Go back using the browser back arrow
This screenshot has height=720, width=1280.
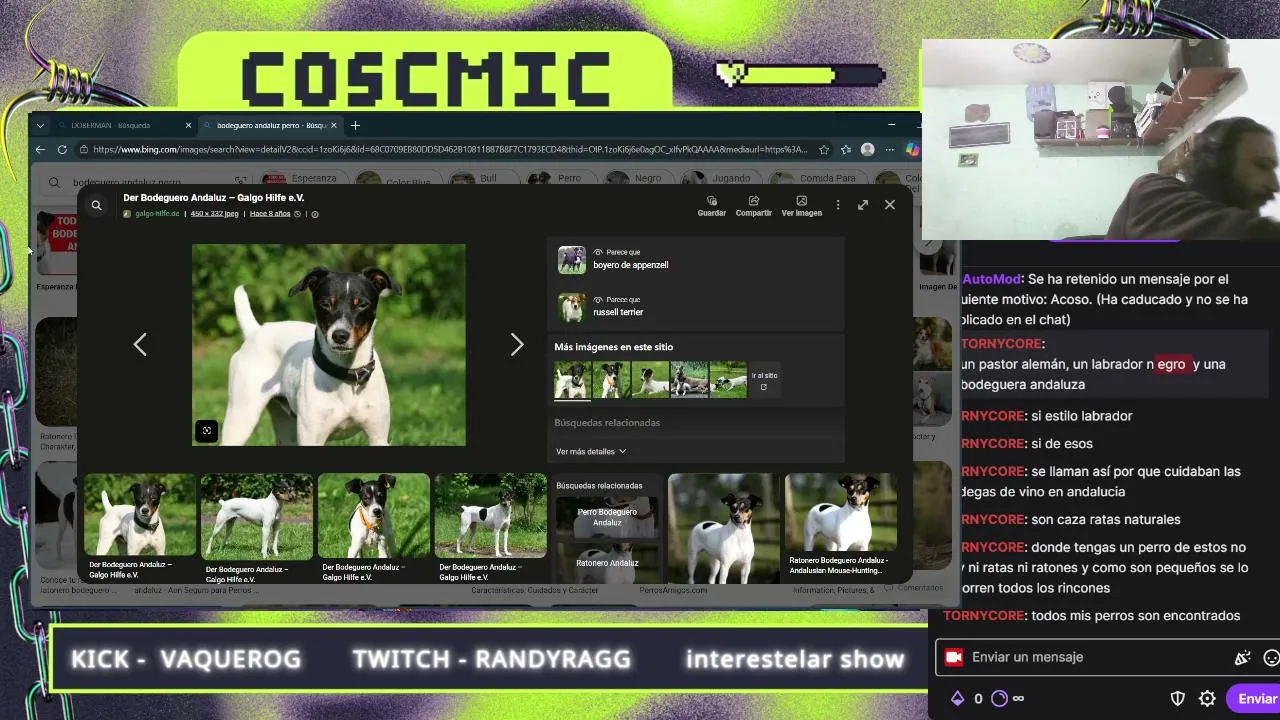pyautogui.click(x=40, y=150)
